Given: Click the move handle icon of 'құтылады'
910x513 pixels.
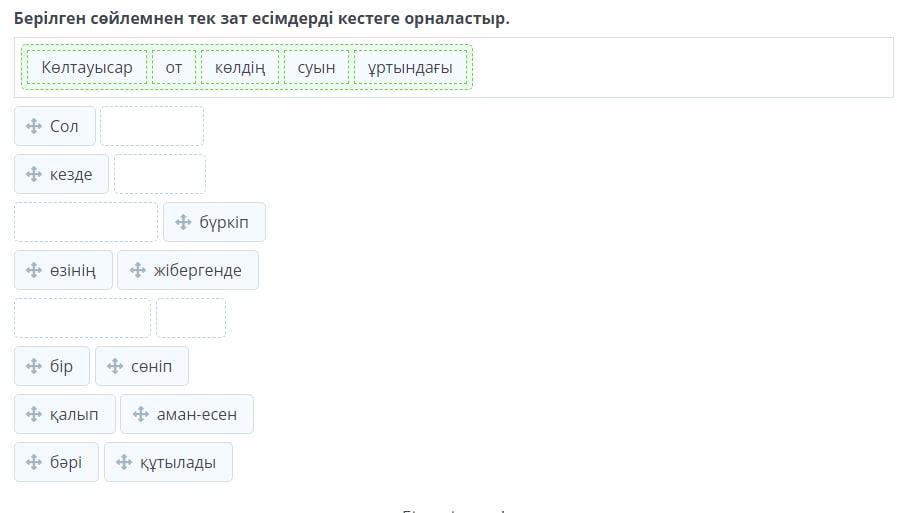Looking at the screenshot, I should click(124, 463).
